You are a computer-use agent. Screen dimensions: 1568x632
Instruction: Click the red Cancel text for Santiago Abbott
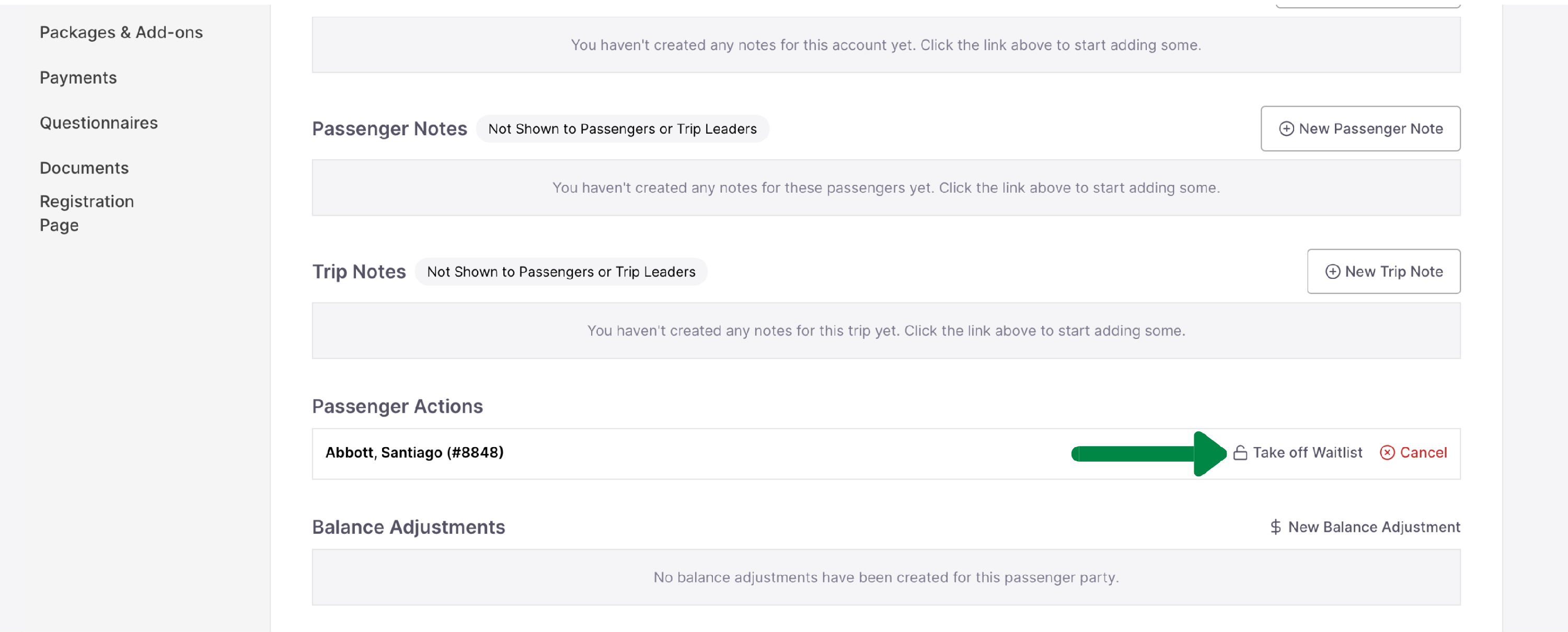click(1423, 453)
